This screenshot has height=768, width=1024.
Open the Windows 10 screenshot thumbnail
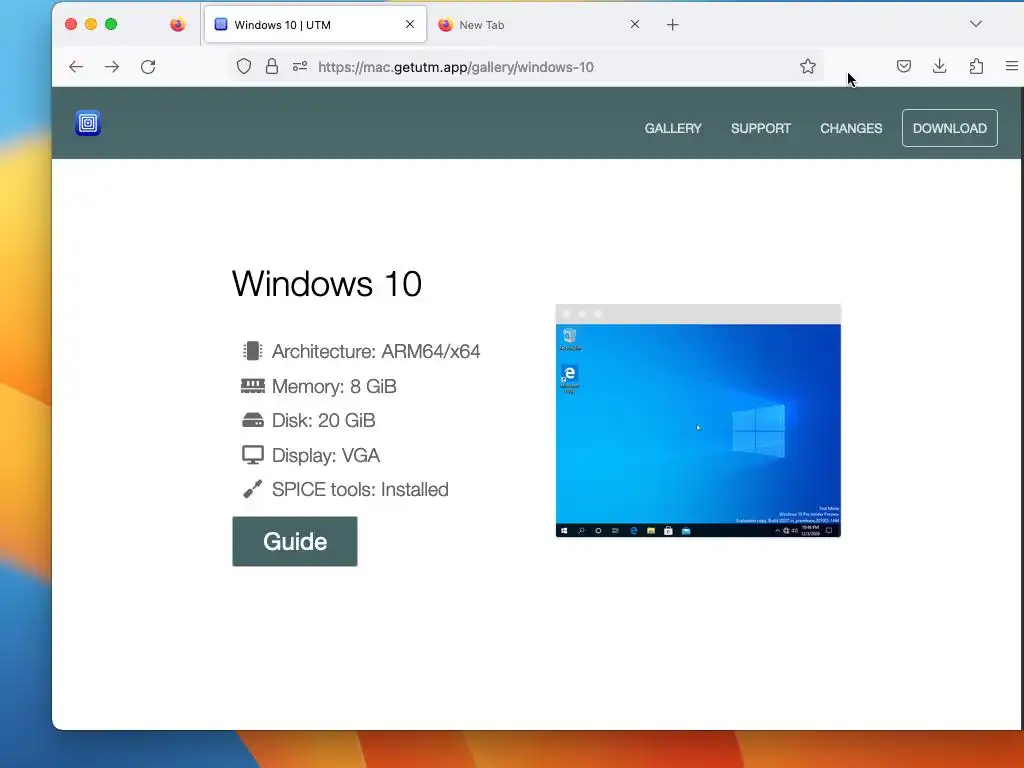[698, 421]
